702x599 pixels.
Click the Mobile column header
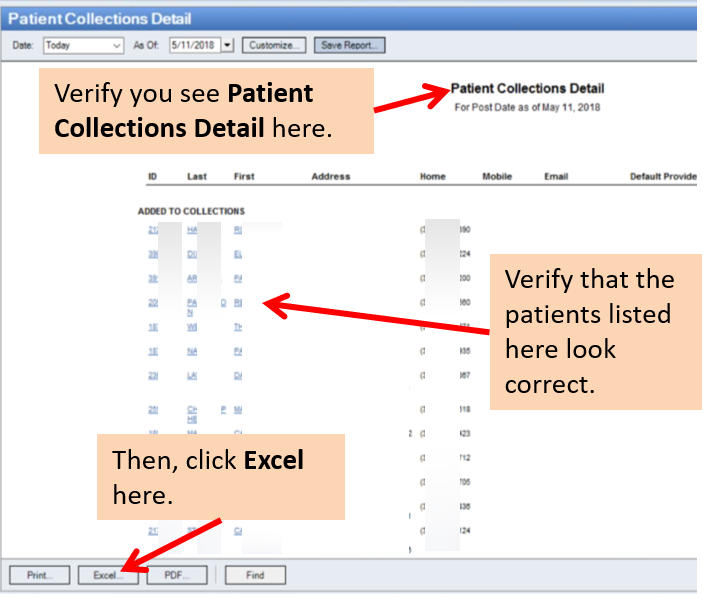pos(497,177)
